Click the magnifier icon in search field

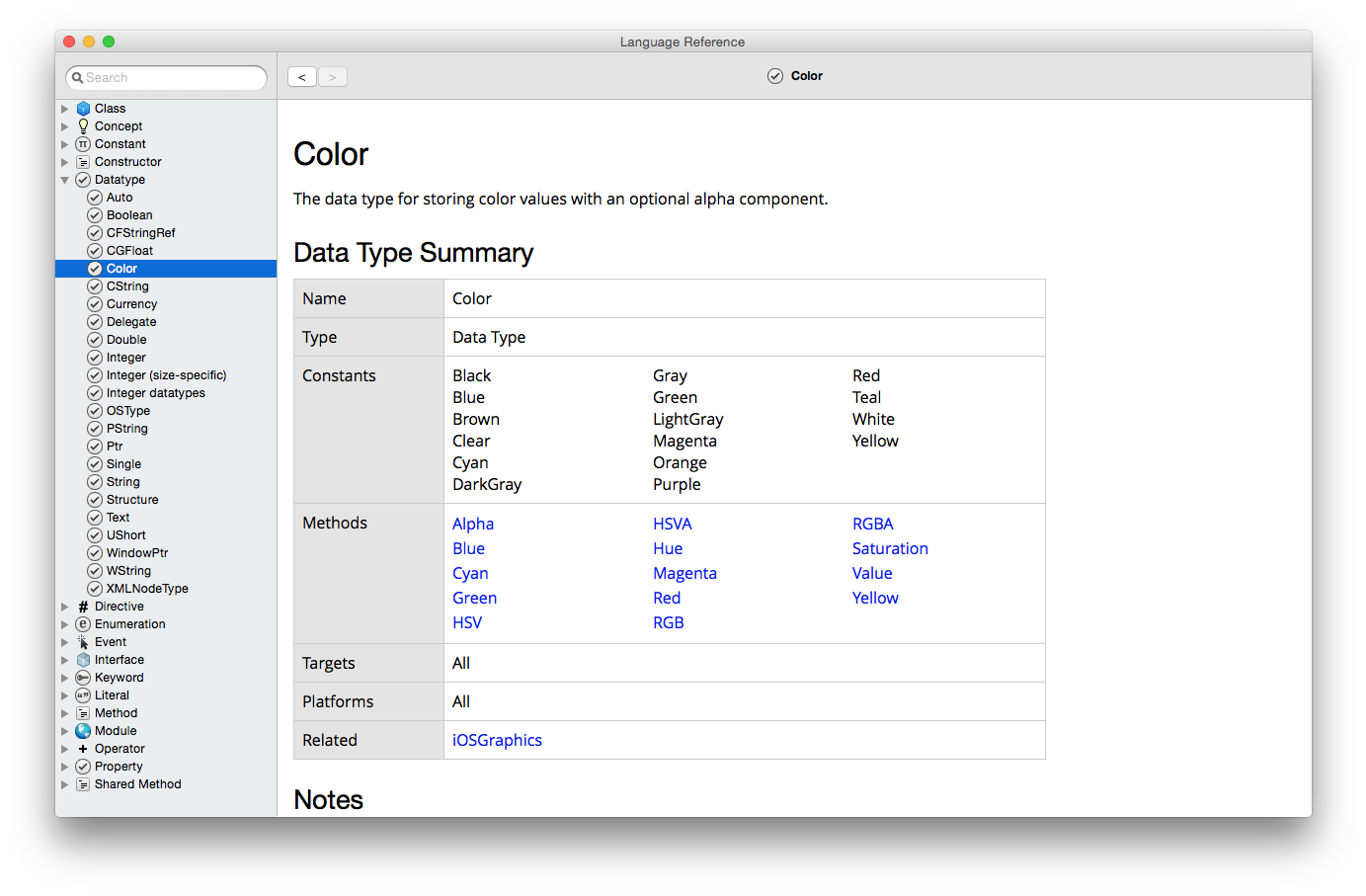(77, 78)
